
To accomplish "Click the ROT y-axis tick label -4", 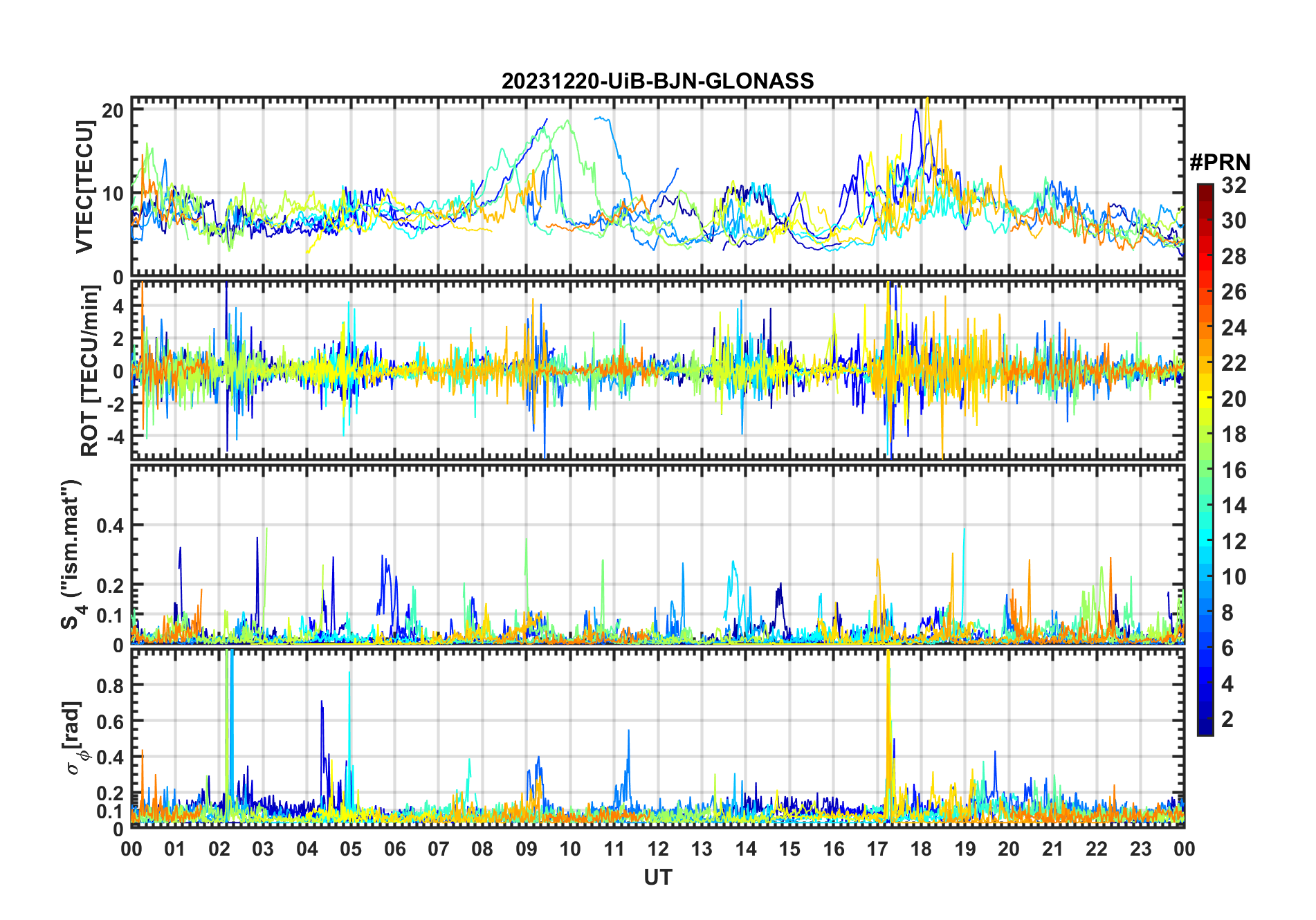I will pyautogui.click(x=114, y=436).
